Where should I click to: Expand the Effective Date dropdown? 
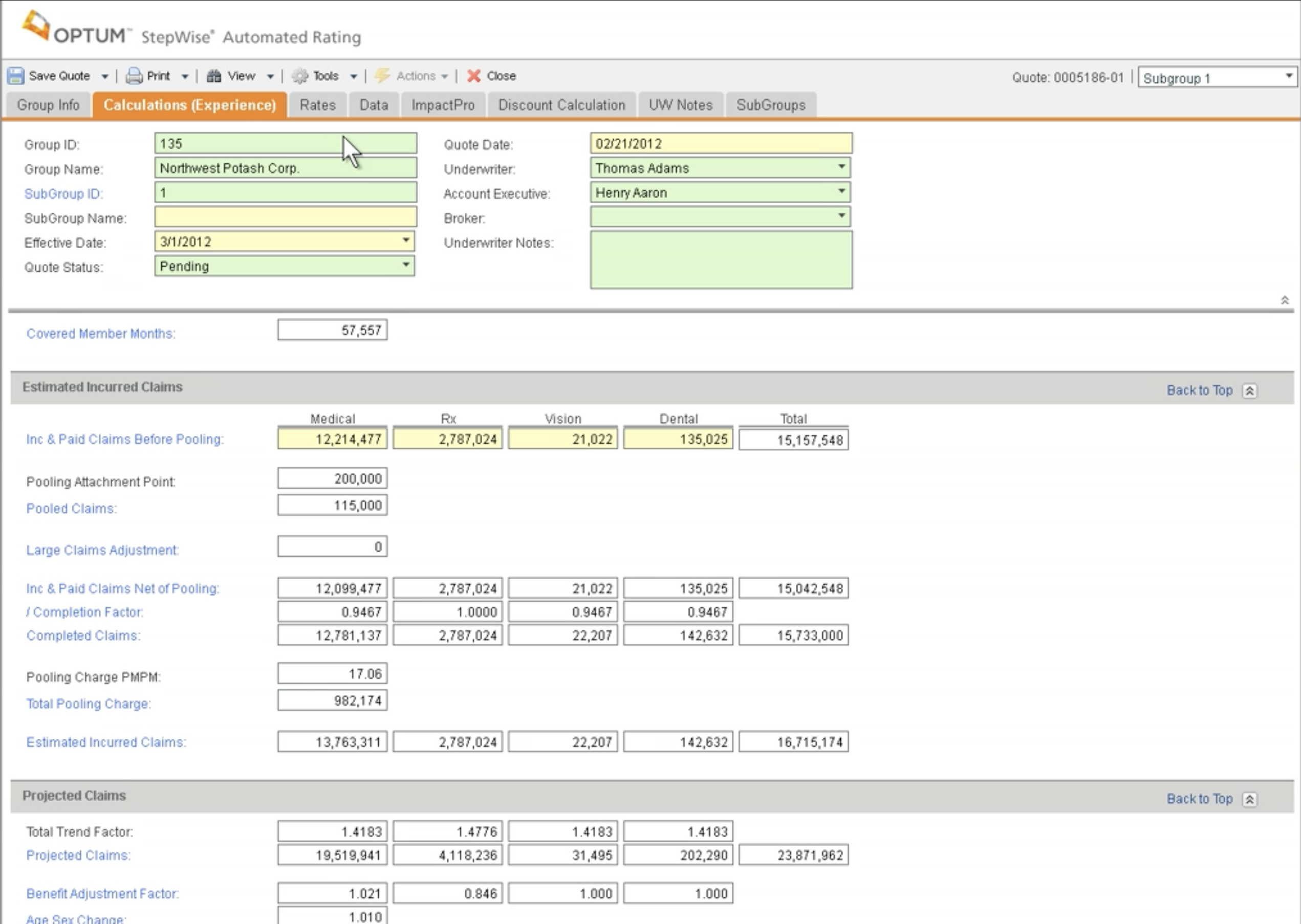(x=406, y=240)
